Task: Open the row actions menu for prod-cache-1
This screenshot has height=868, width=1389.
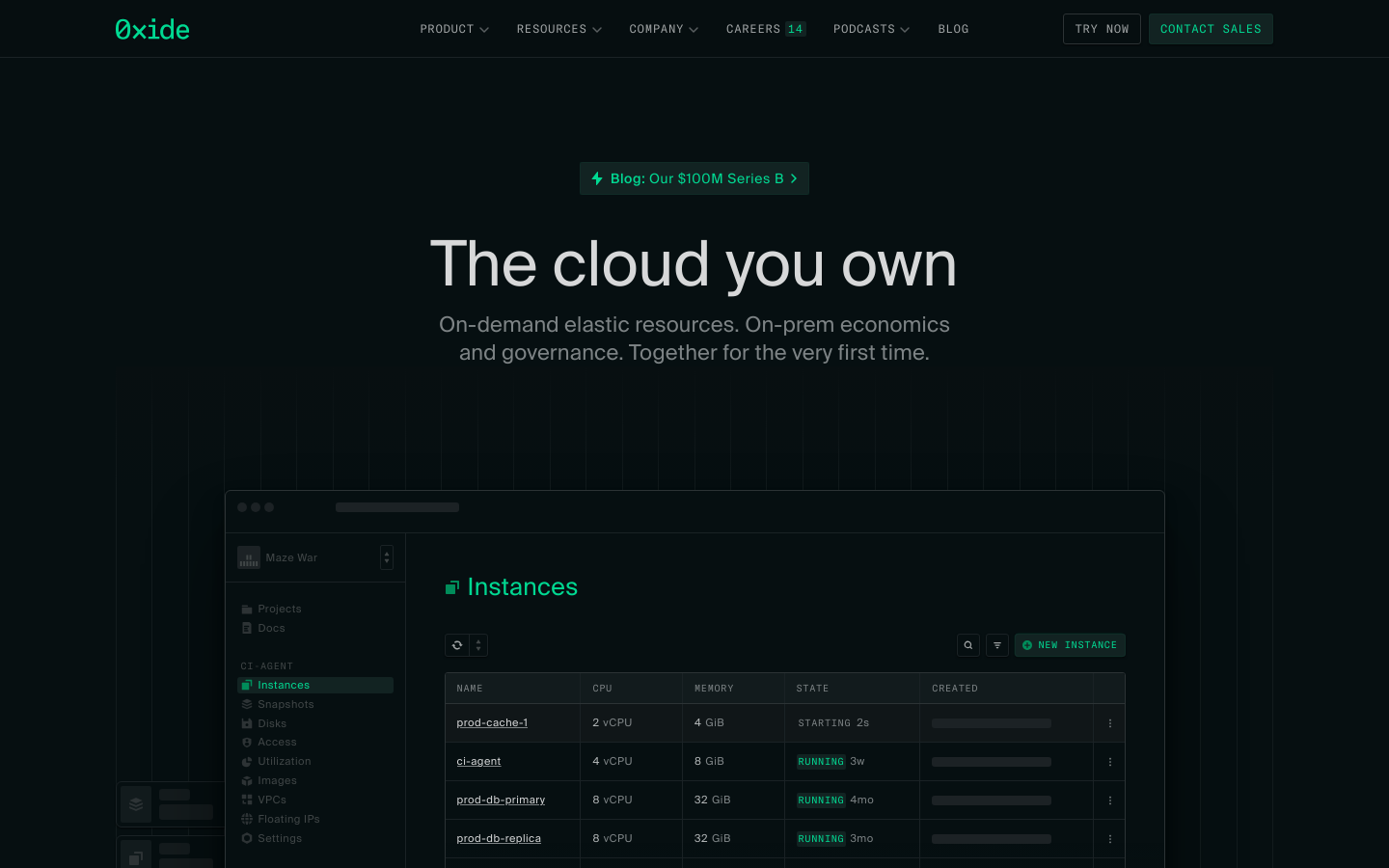Action: [1109, 723]
